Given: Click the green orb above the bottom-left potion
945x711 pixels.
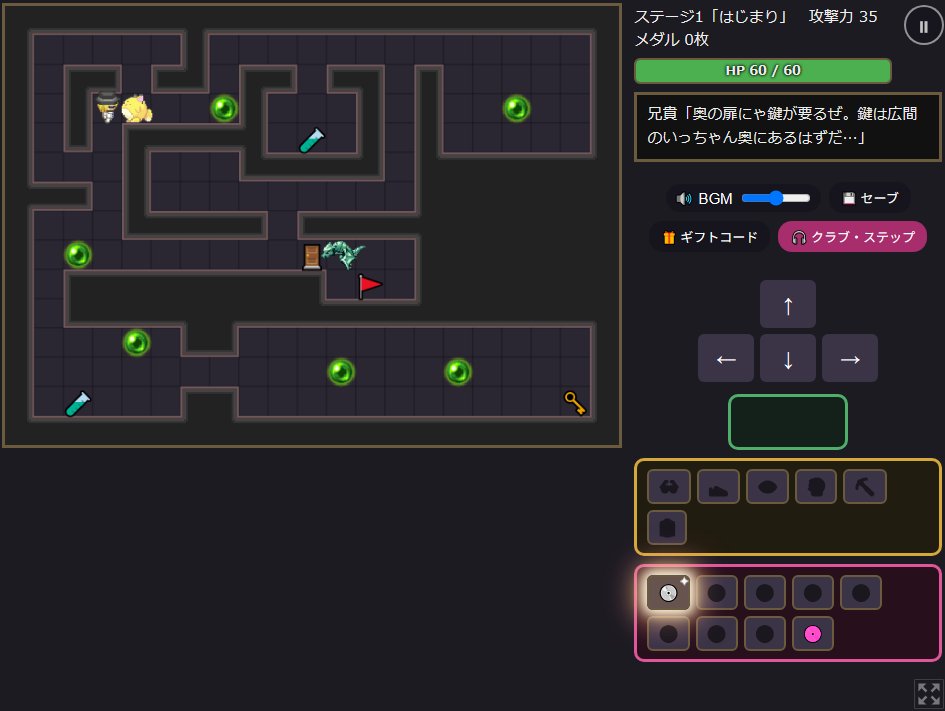Looking at the screenshot, I should 136,342.
